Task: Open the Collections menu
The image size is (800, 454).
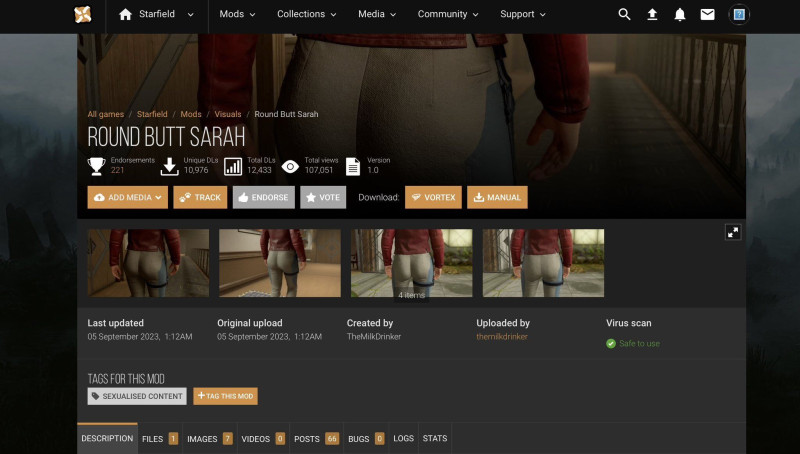Action: [x=306, y=14]
